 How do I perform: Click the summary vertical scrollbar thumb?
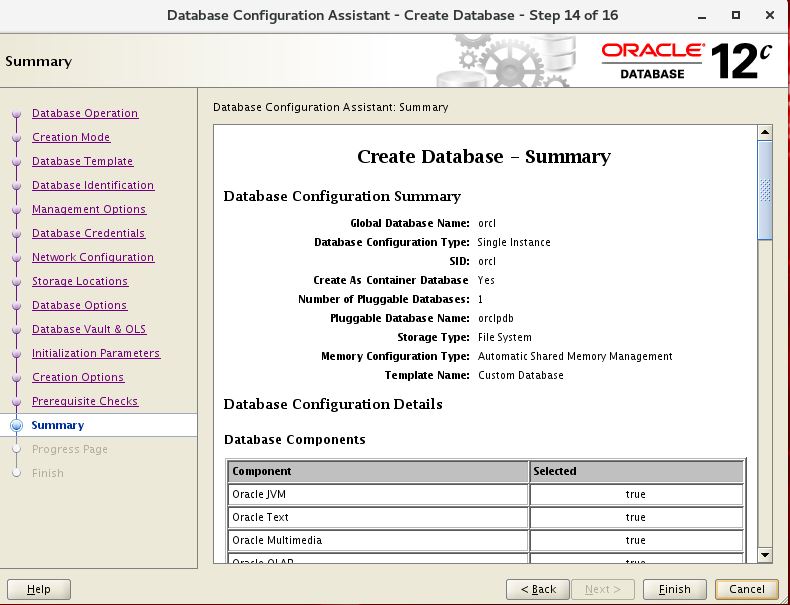click(765, 190)
